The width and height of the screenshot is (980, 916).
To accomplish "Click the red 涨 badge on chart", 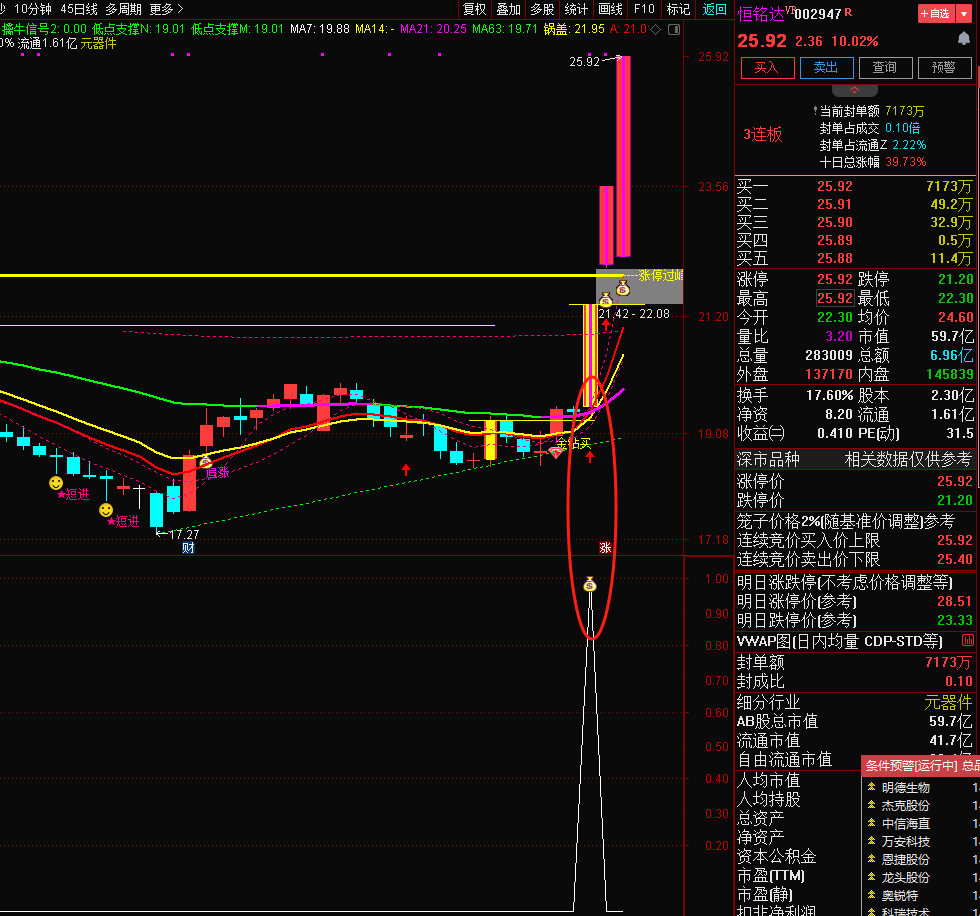I will [x=604, y=547].
